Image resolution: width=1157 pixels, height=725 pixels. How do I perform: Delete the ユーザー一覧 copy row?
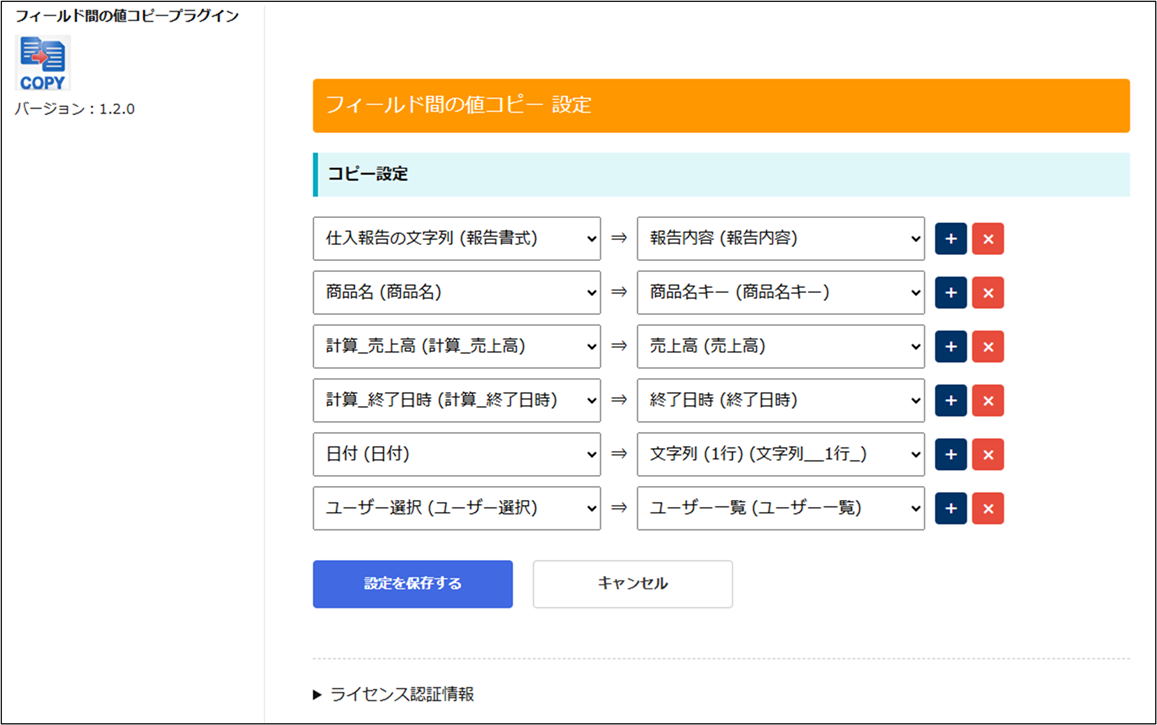[987, 509]
